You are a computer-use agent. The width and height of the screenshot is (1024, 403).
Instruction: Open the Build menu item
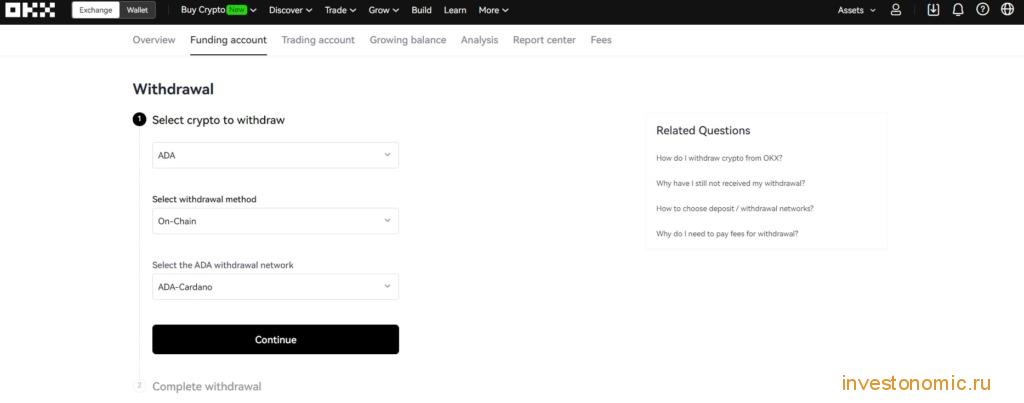click(x=421, y=10)
